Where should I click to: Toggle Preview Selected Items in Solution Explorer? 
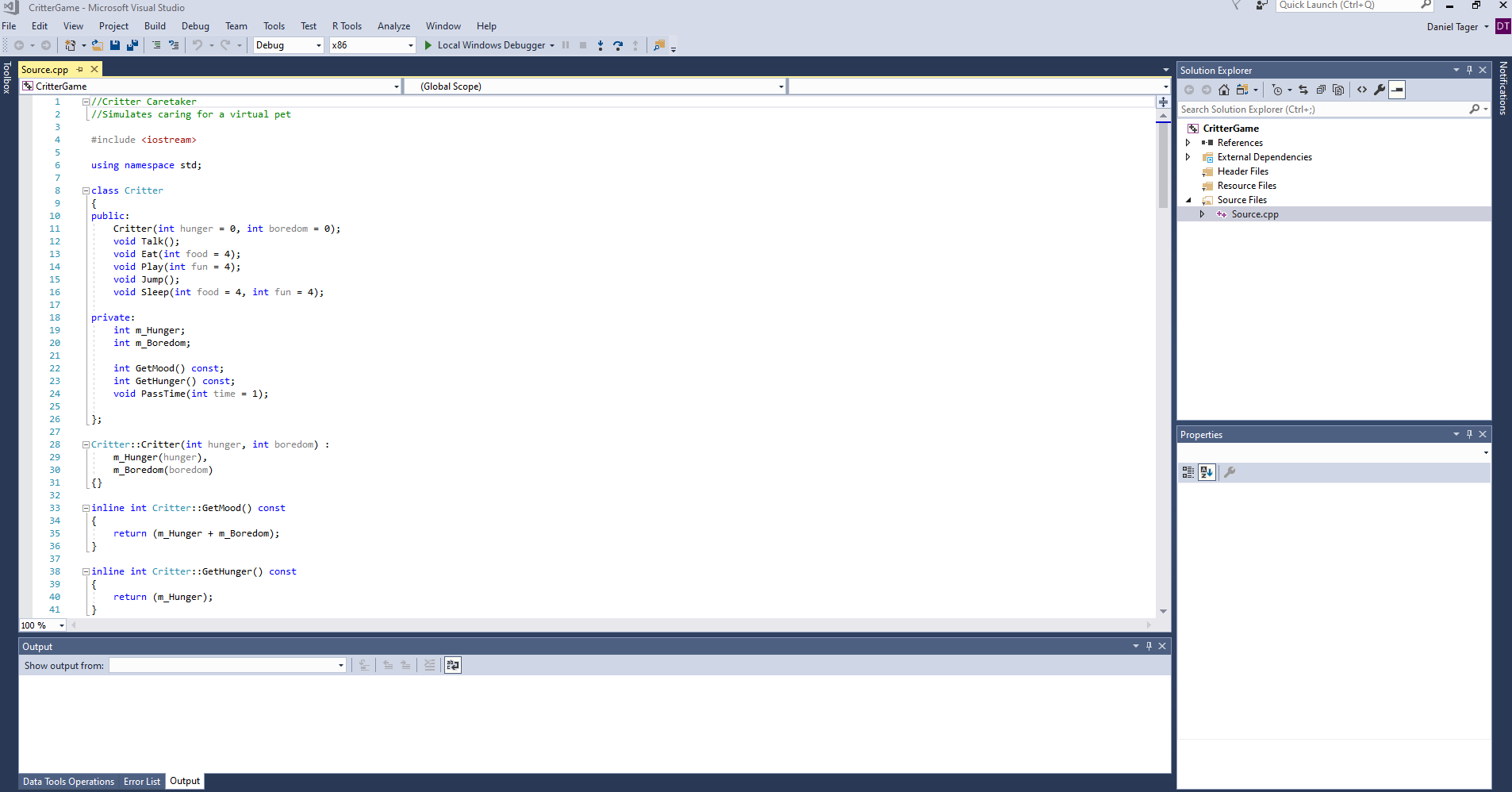(1397, 90)
